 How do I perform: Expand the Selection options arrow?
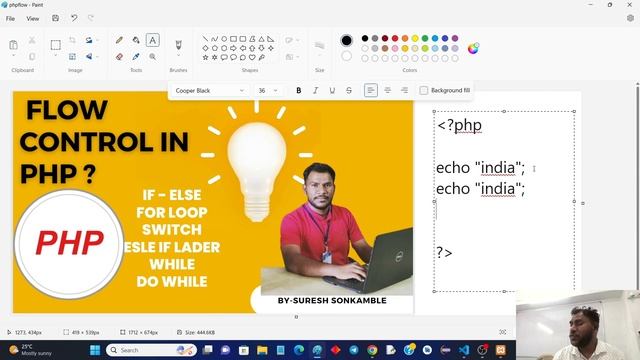pyautogui.click(x=56, y=56)
